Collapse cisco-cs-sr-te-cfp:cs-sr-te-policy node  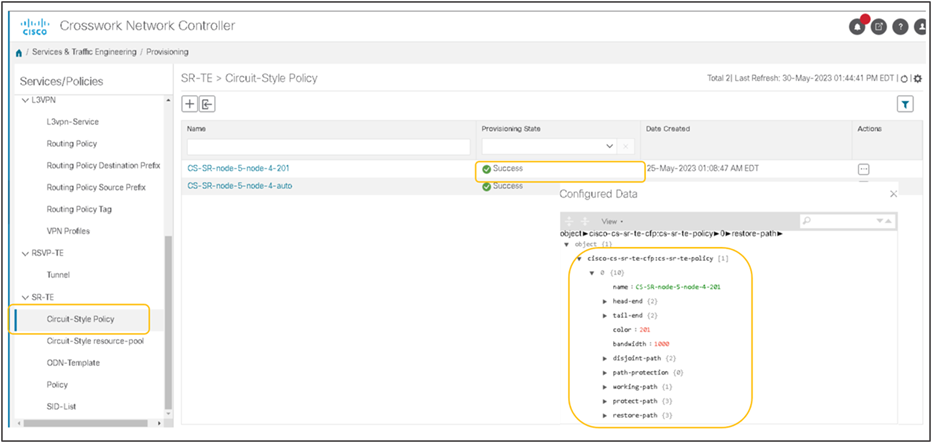[x=579, y=259]
